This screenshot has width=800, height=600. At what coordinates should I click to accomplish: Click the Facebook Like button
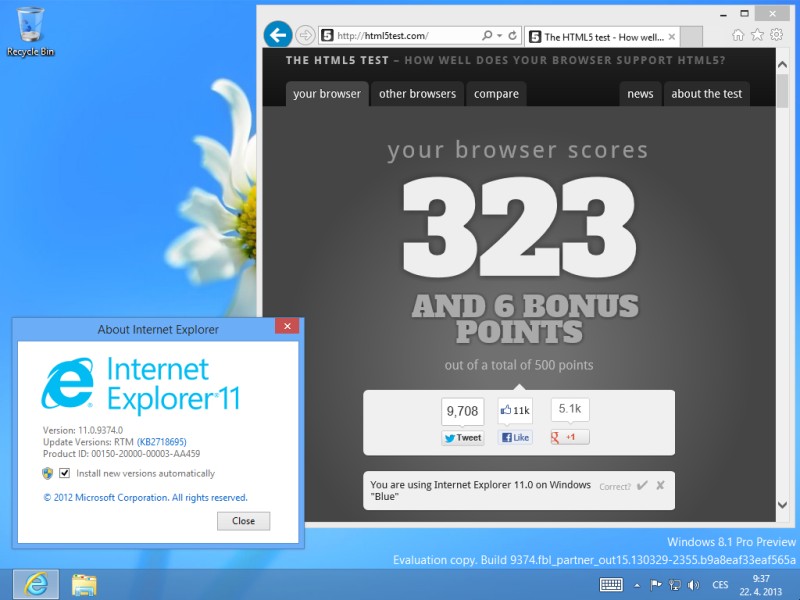click(x=515, y=437)
